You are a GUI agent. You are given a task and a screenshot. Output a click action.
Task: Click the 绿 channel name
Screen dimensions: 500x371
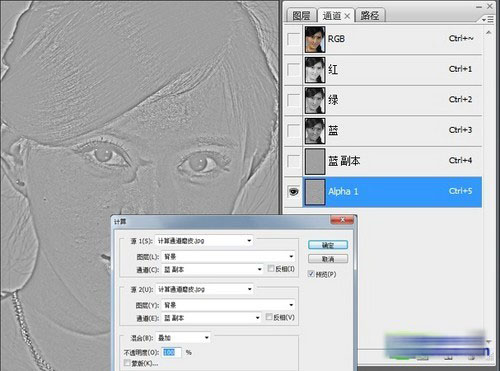click(333, 100)
